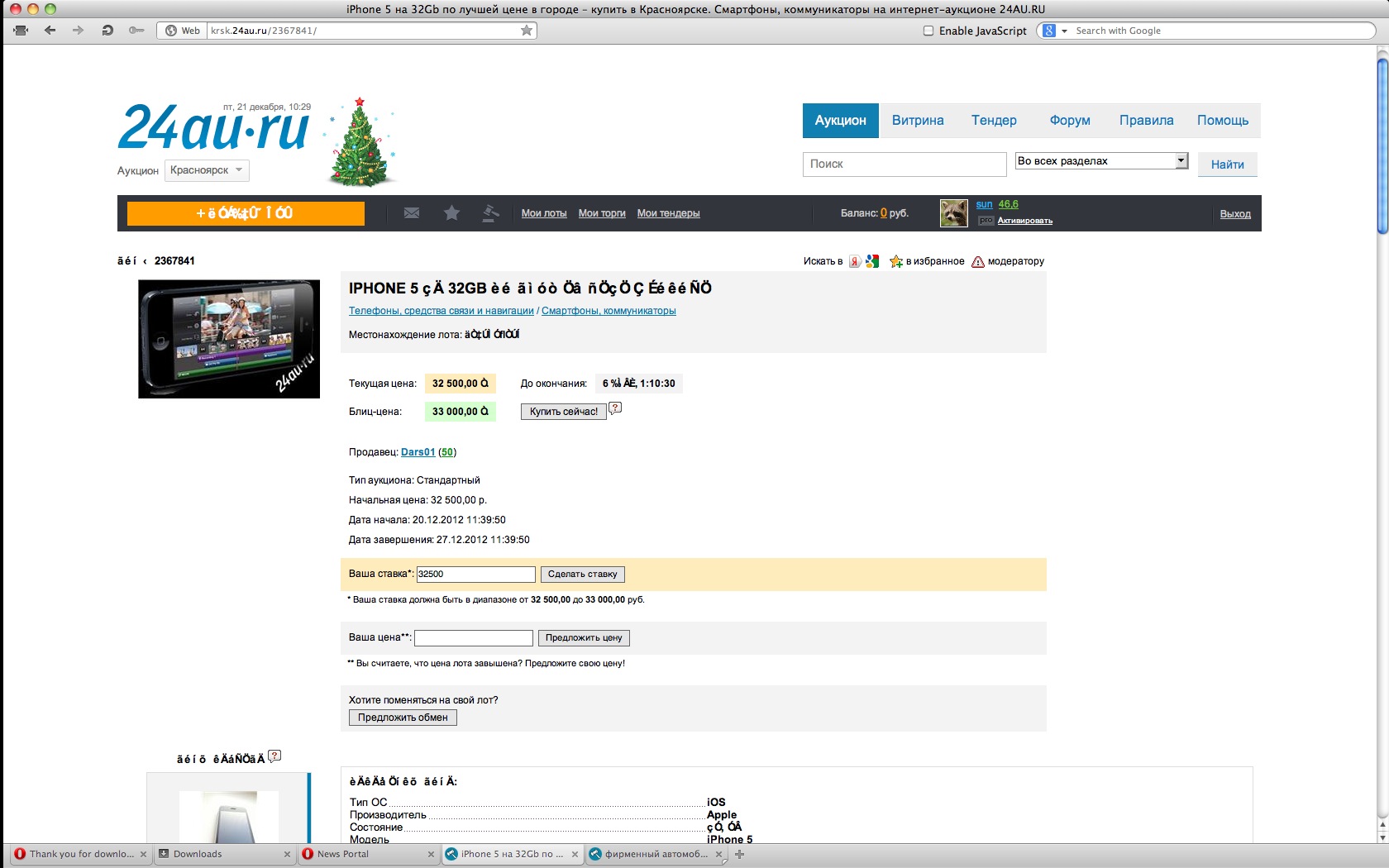The image size is (1389, 868).
Task: Open messages envelope icon in dark bar
Action: [412, 213]
